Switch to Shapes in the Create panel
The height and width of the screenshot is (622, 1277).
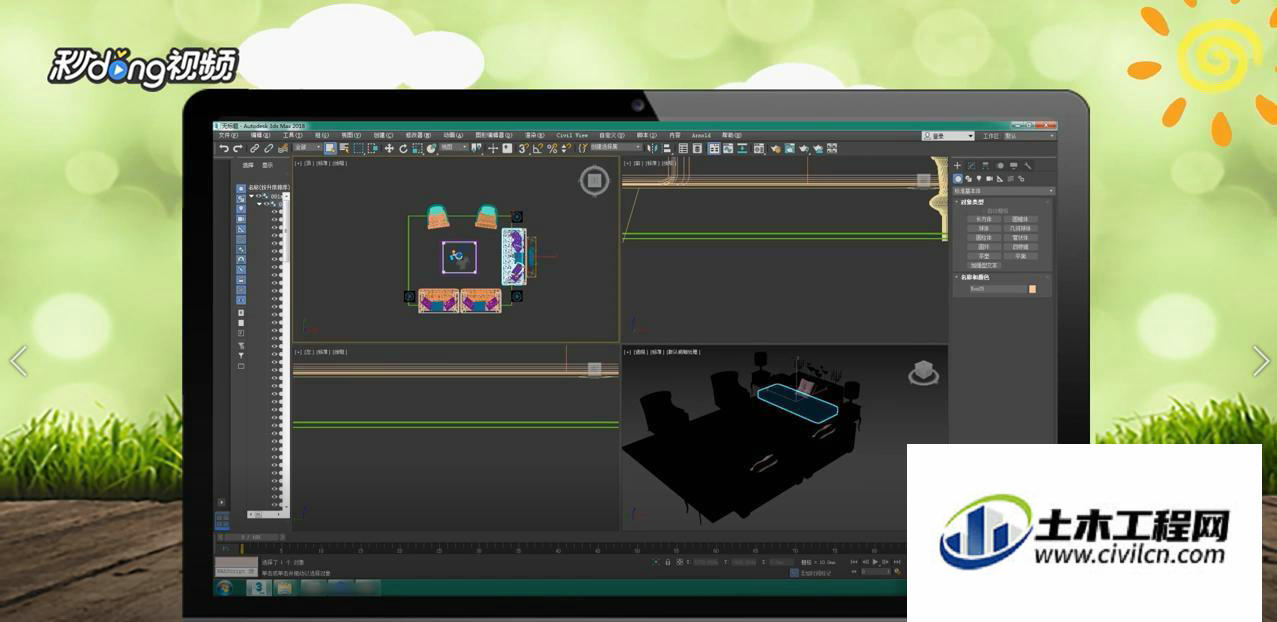point(969,178)
